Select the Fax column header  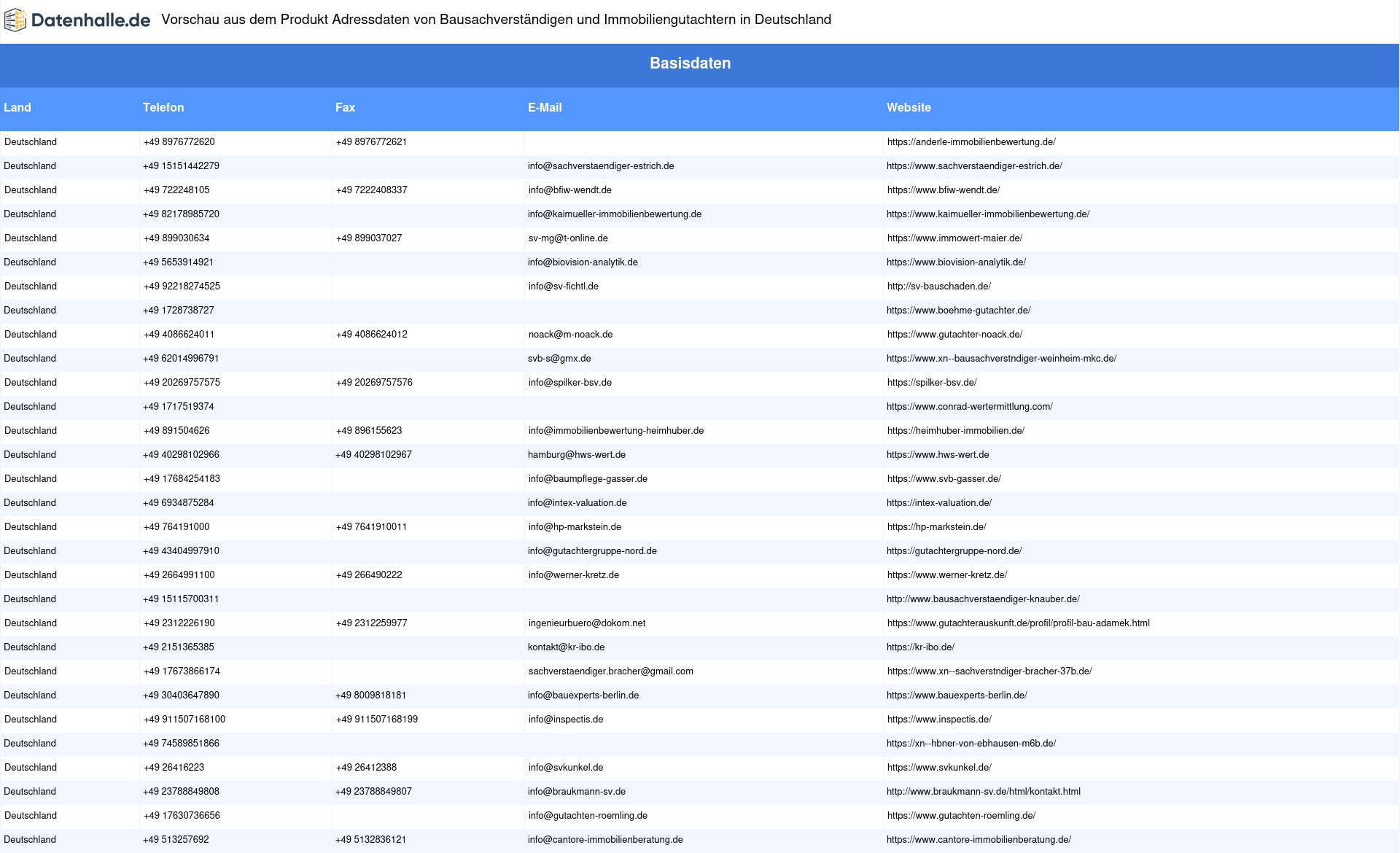click(345, 107)
